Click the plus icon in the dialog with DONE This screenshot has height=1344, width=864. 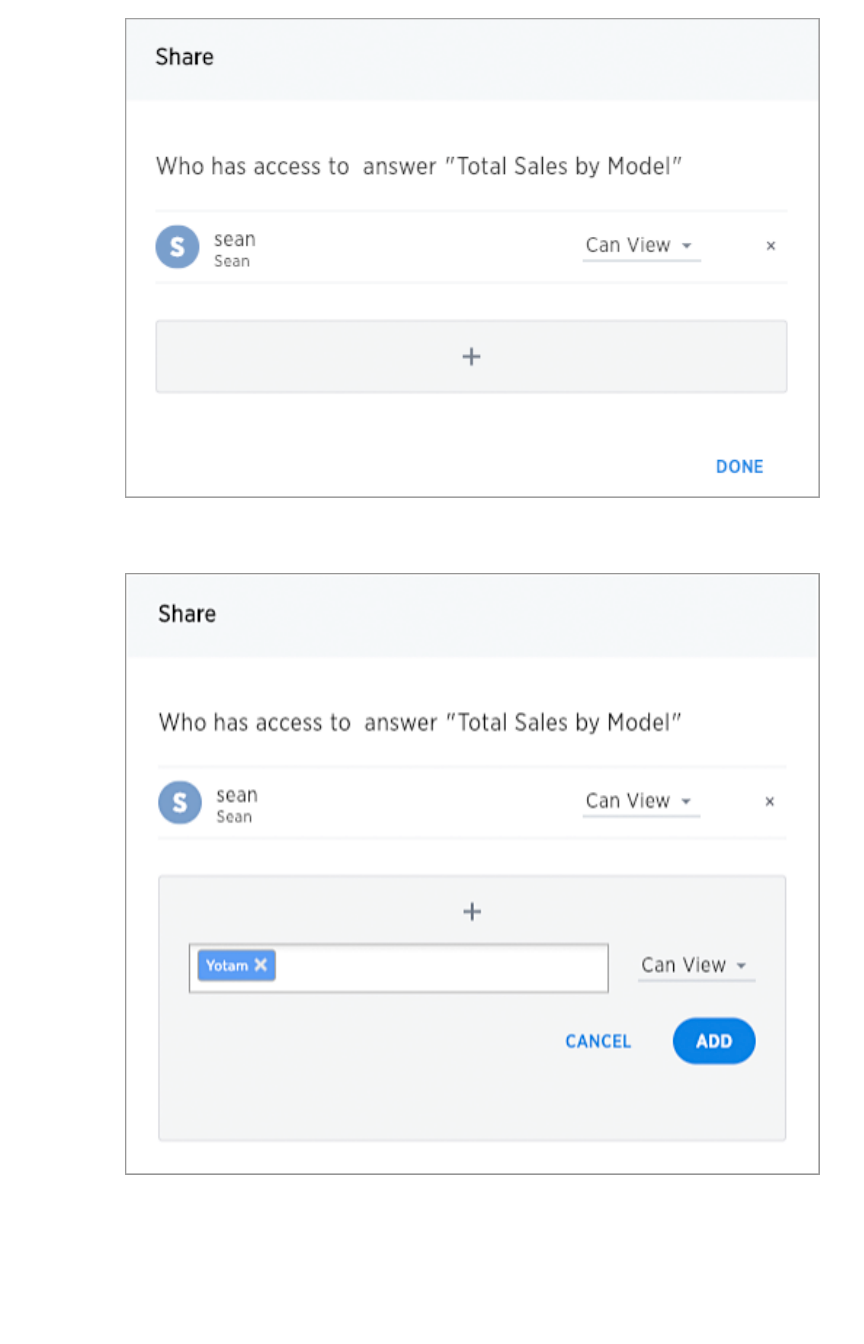pos(471,357)
